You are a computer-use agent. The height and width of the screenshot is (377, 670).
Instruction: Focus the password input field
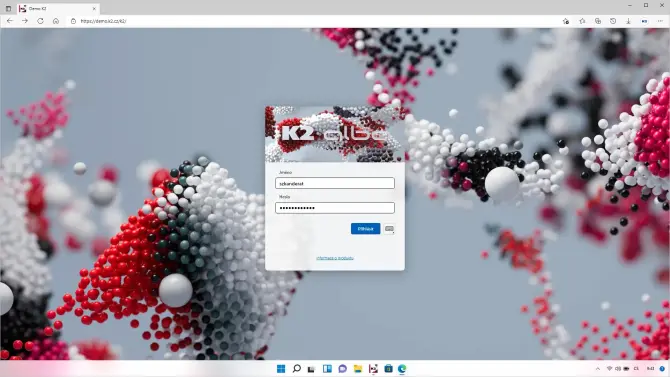tap(335, 208)
